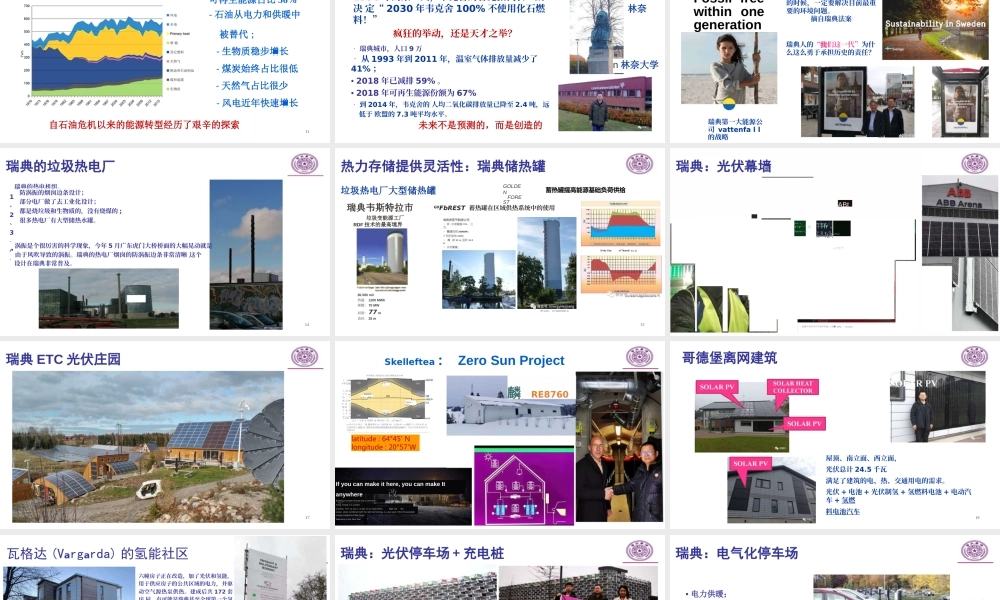Click the '光伏总计 24.5 千瓦' text line
The height and width of the screenshot is (600, 1000).
point(856,469)
